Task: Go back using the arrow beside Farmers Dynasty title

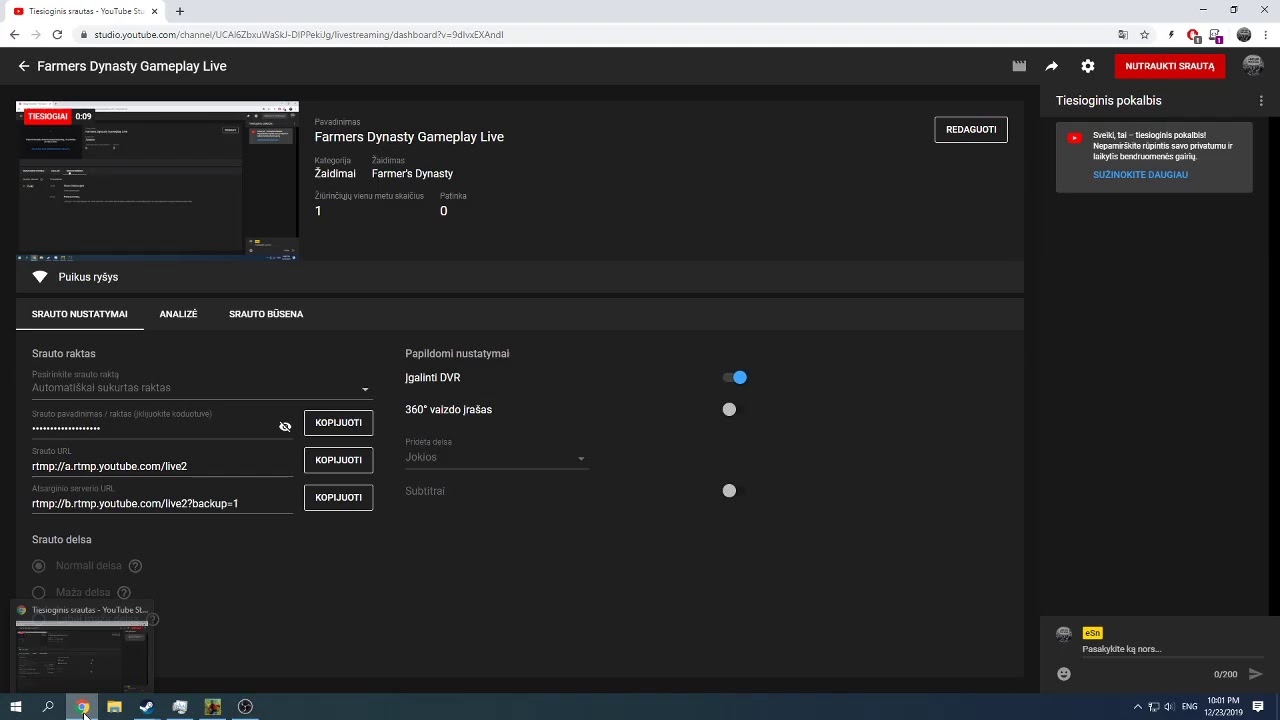Action: point(24,66)
